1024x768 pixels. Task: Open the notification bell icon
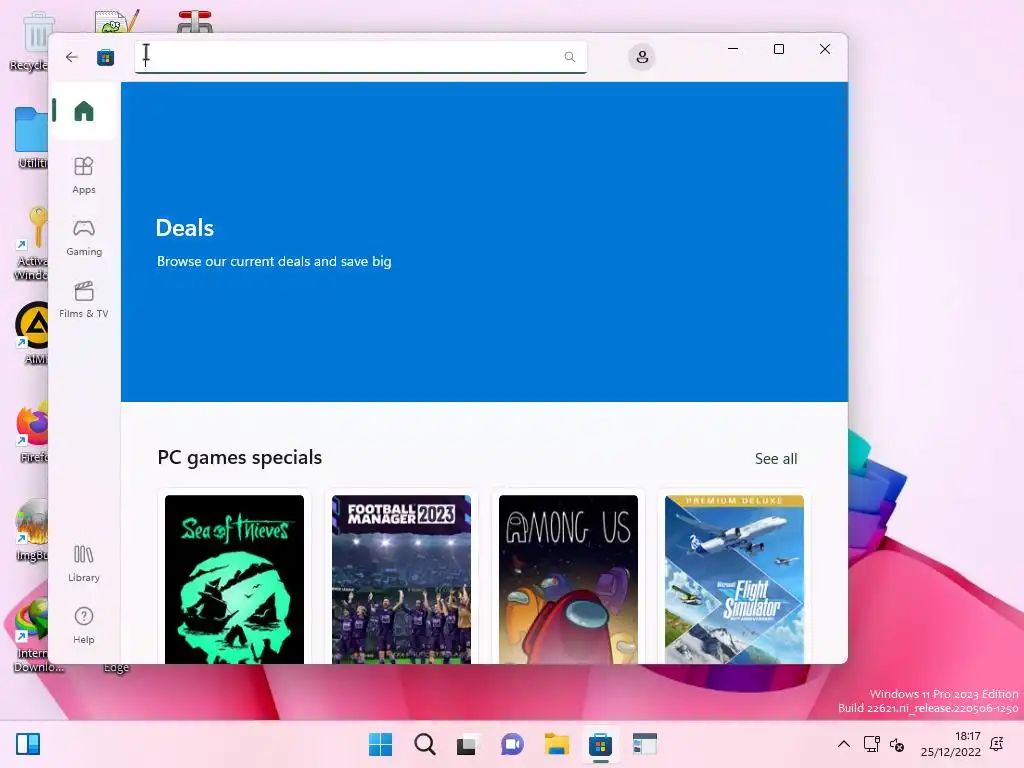click(997, 744)
